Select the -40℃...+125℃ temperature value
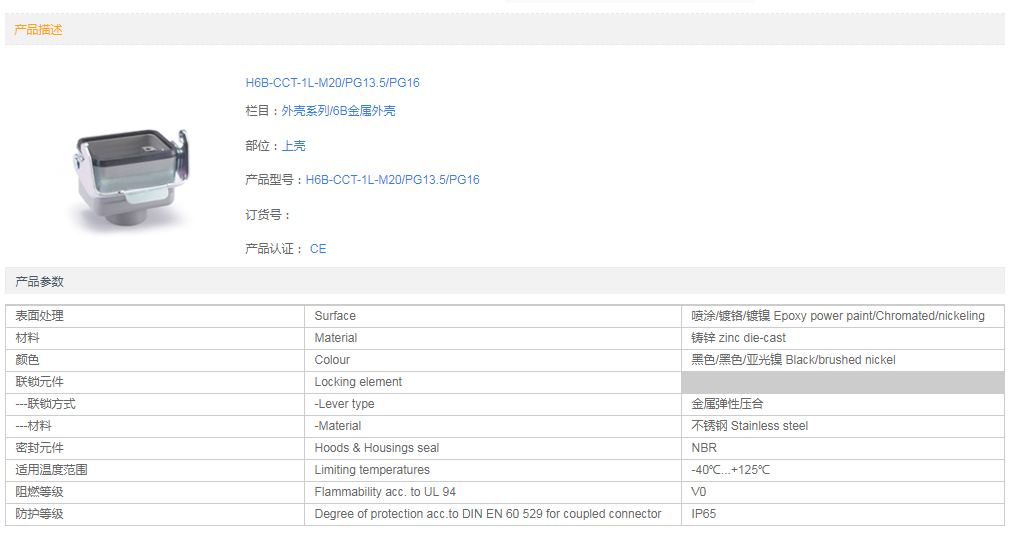 pos(730,470)
